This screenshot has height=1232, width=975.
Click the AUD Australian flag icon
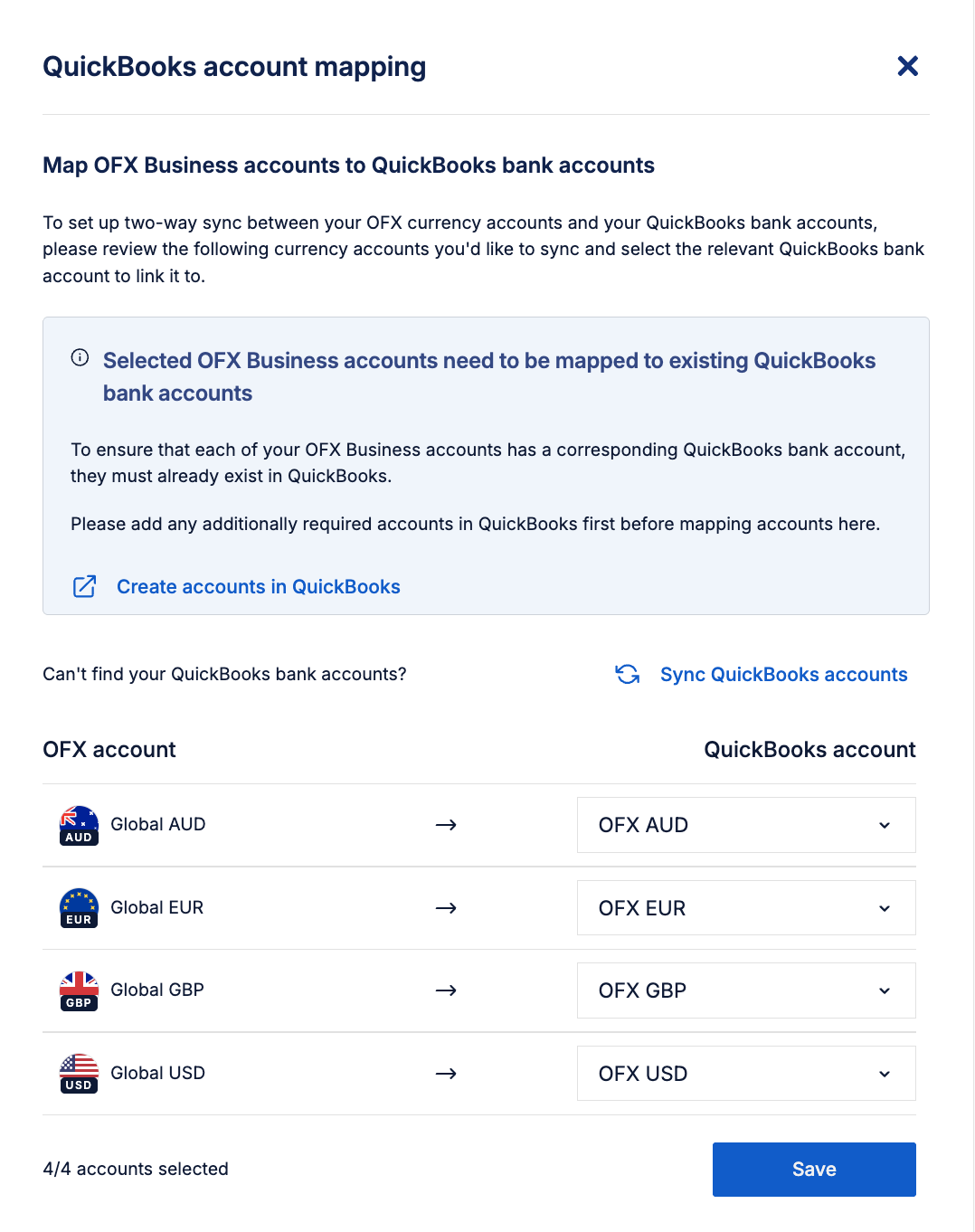click(79, 824)
